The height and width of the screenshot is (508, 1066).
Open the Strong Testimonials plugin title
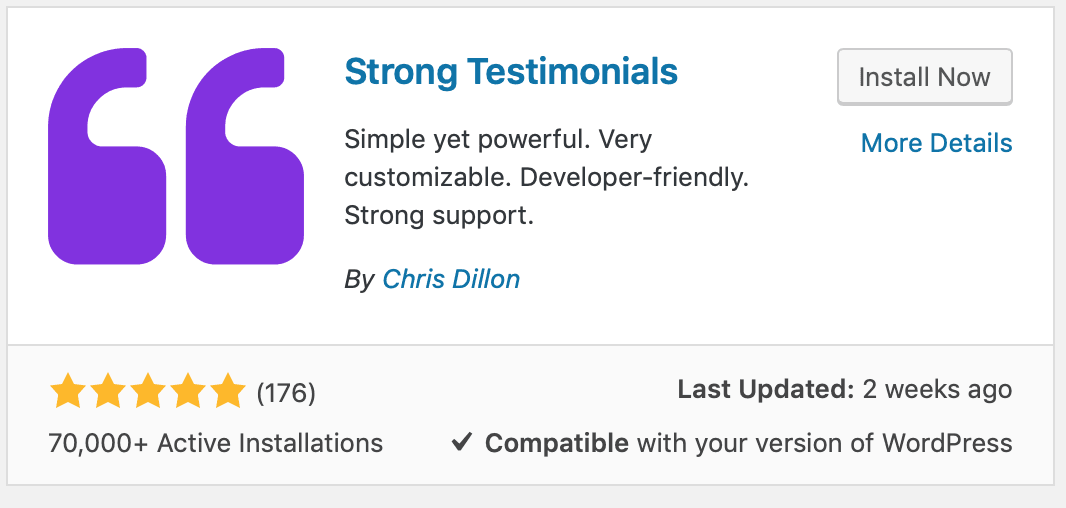tap(511, 71)
